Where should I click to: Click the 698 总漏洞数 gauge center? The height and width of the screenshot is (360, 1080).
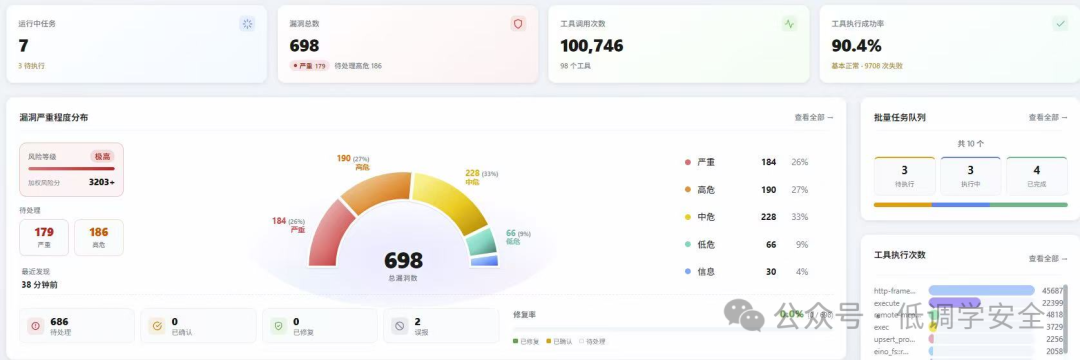[403, 265]
